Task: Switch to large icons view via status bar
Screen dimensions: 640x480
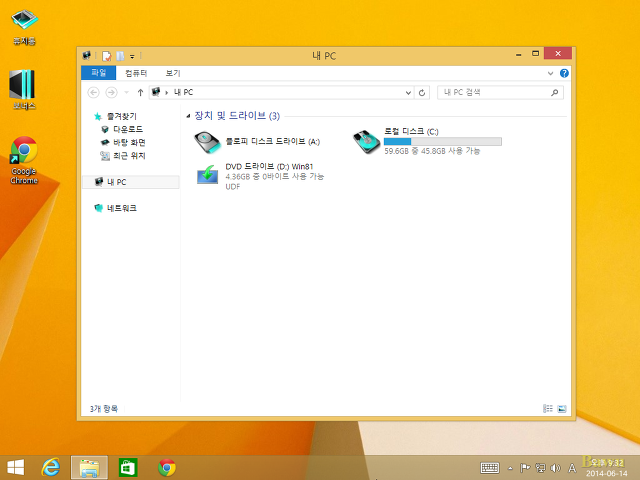Action: tap(562, 409)
